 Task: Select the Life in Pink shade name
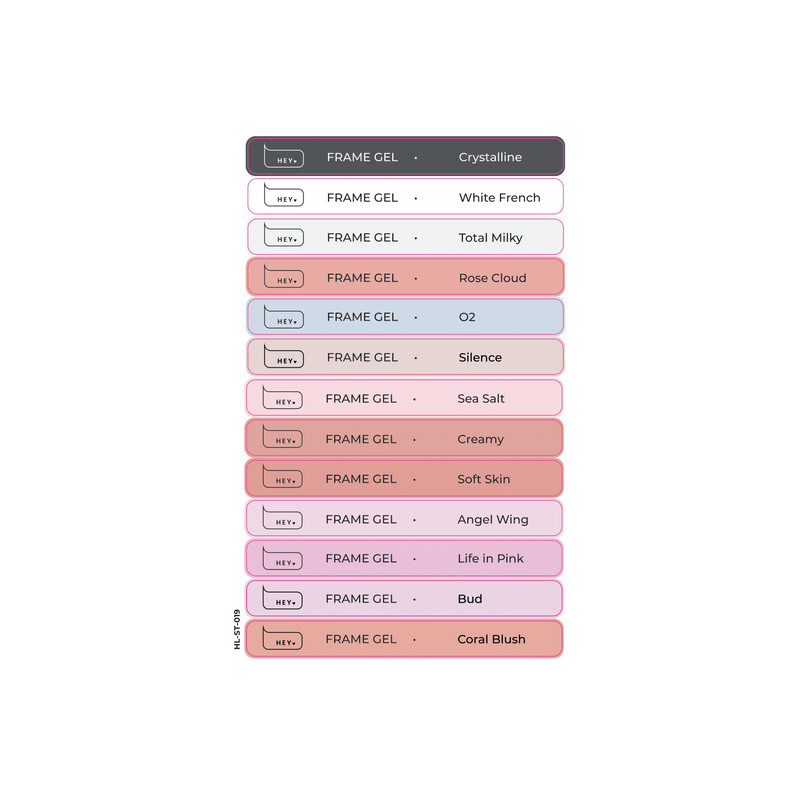(x=490, y=558)
